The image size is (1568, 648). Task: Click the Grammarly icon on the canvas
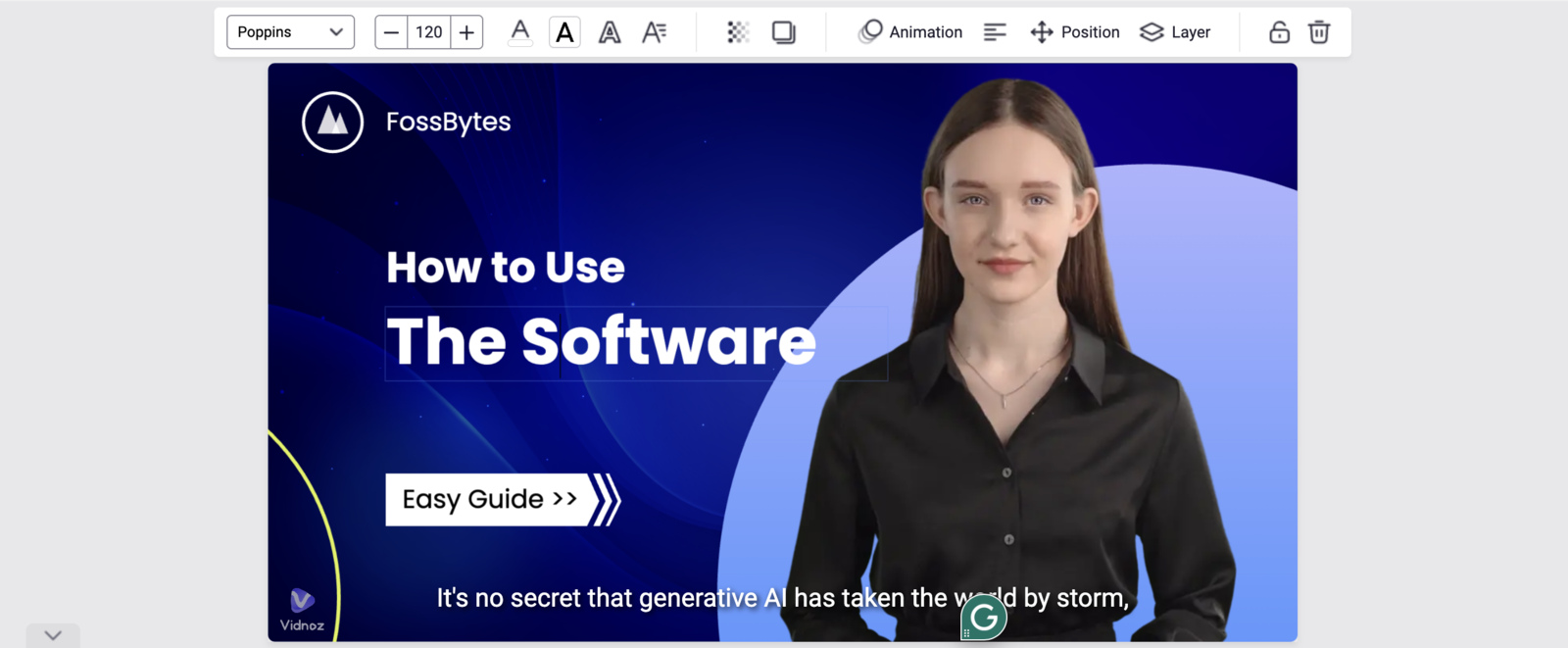click(x=984, y=618)
